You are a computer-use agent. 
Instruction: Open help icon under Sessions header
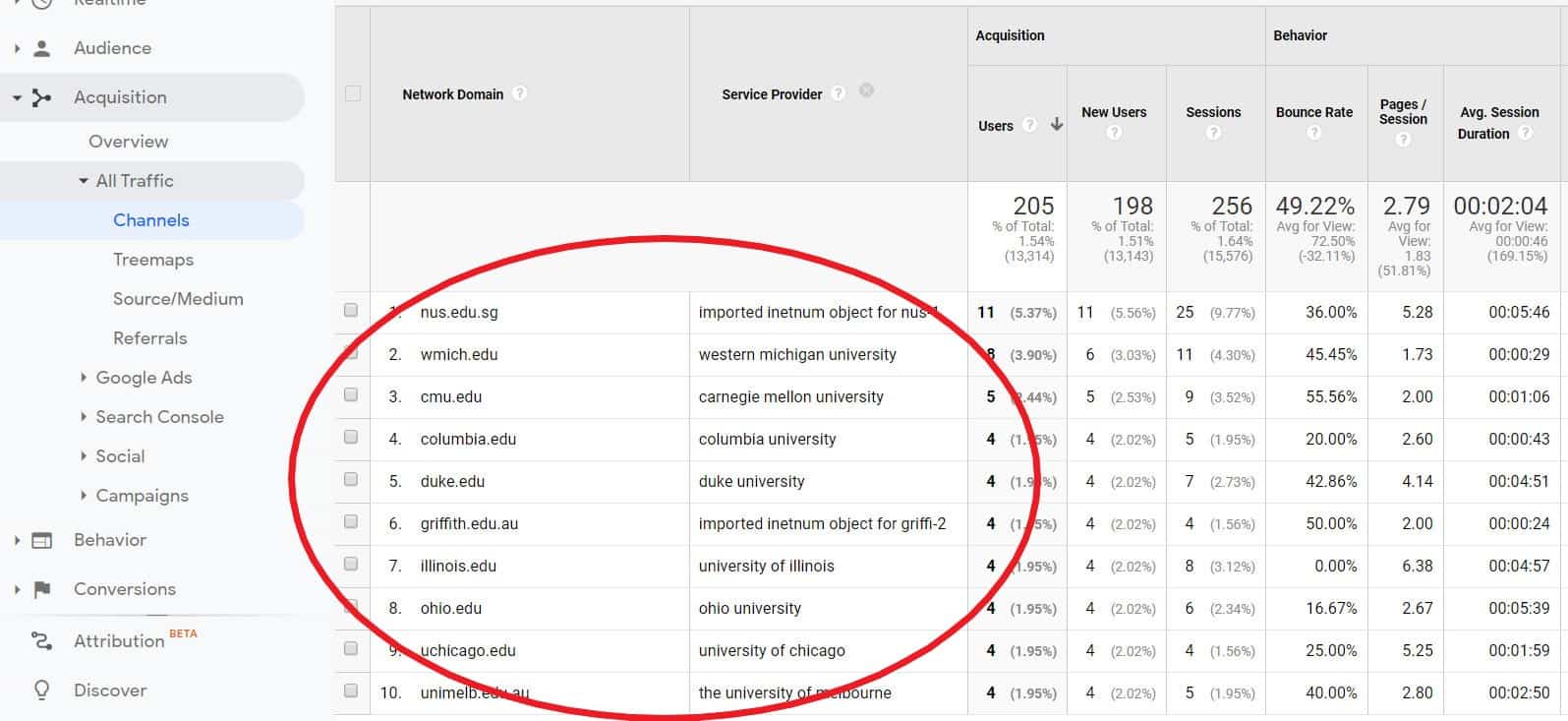(x=1213, y=132)
